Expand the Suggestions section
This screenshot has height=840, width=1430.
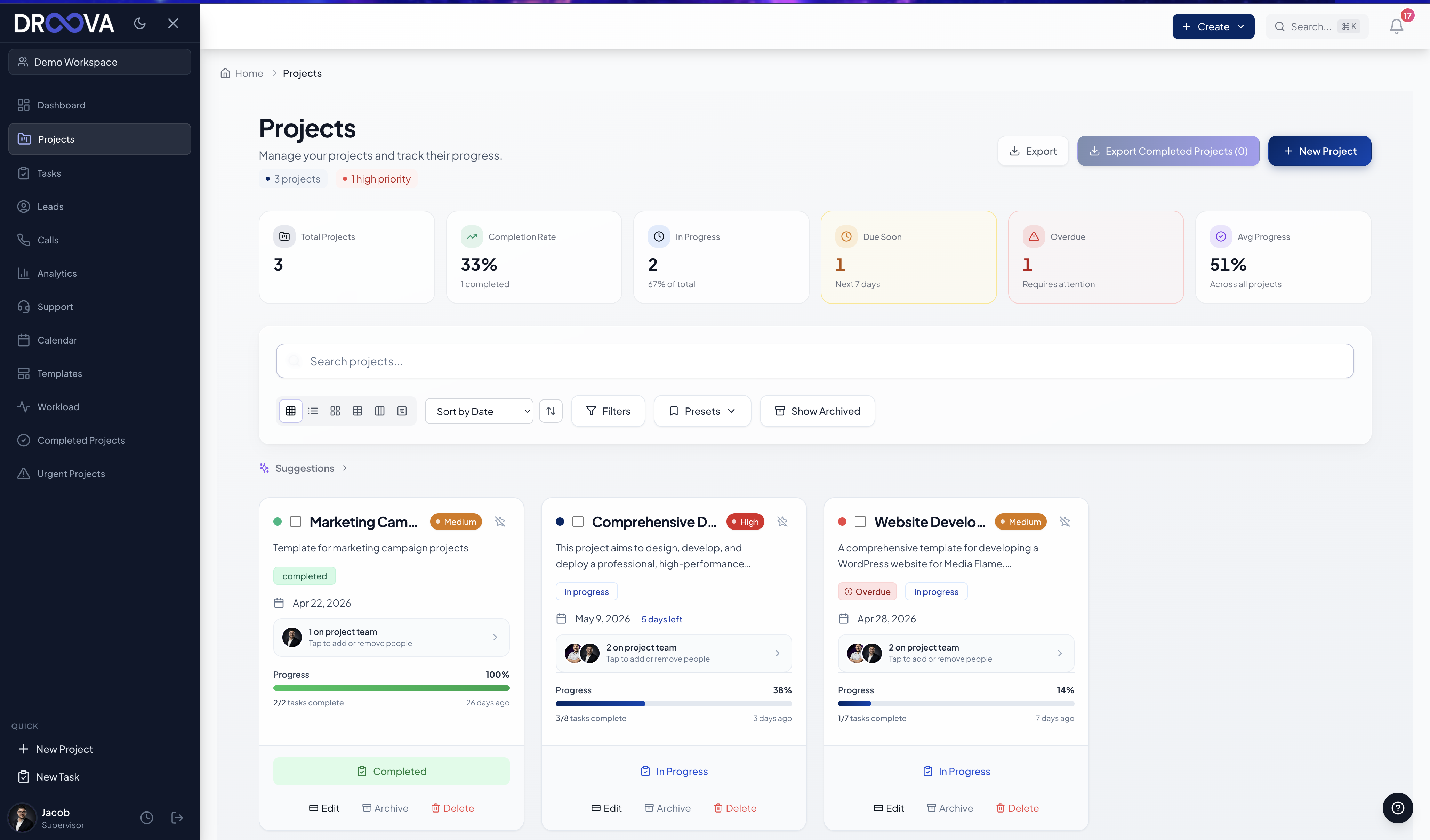pyautogui.click(x=304, y=468)
